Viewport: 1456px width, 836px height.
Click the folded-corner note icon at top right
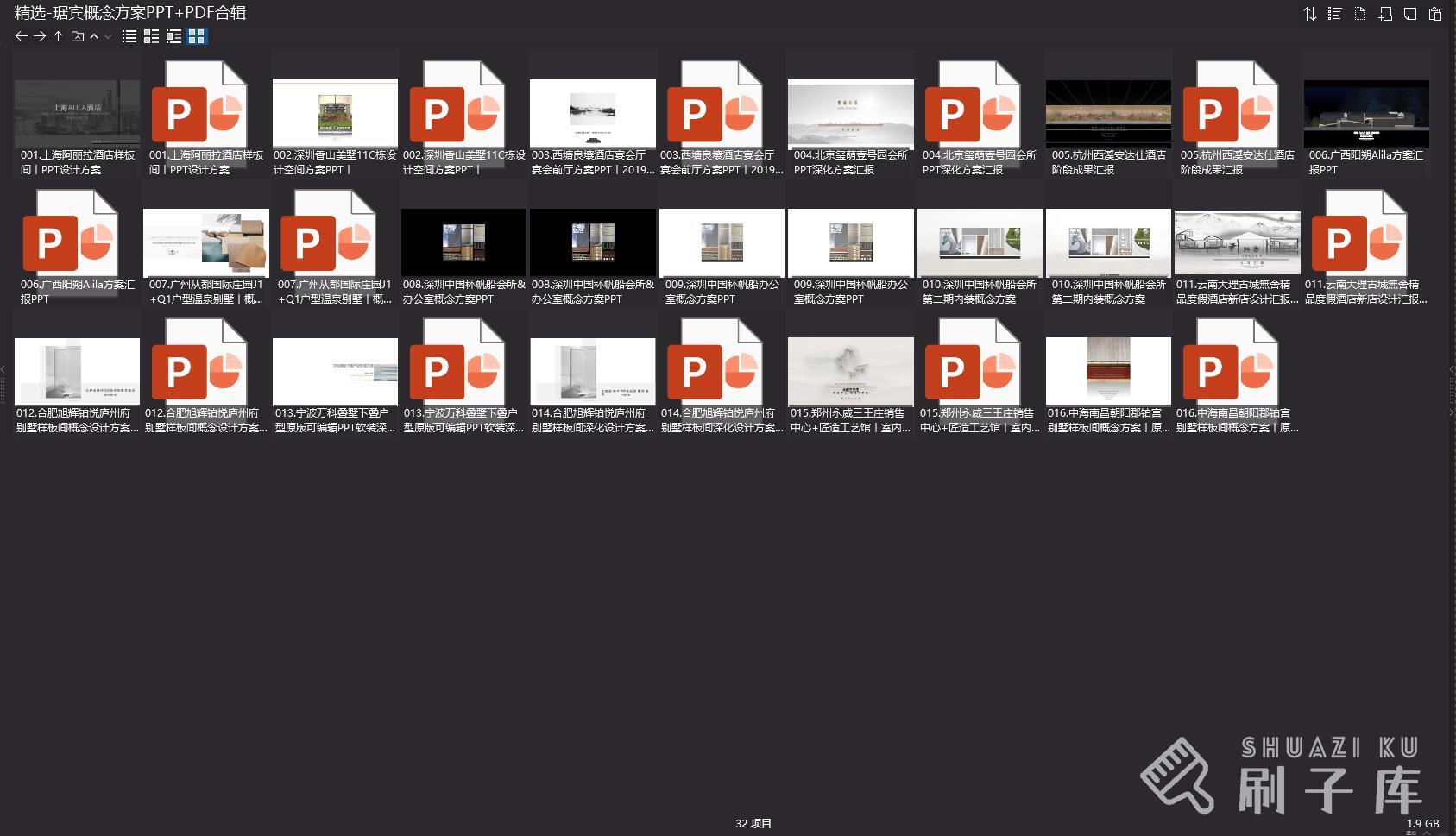click(1409, 14)
